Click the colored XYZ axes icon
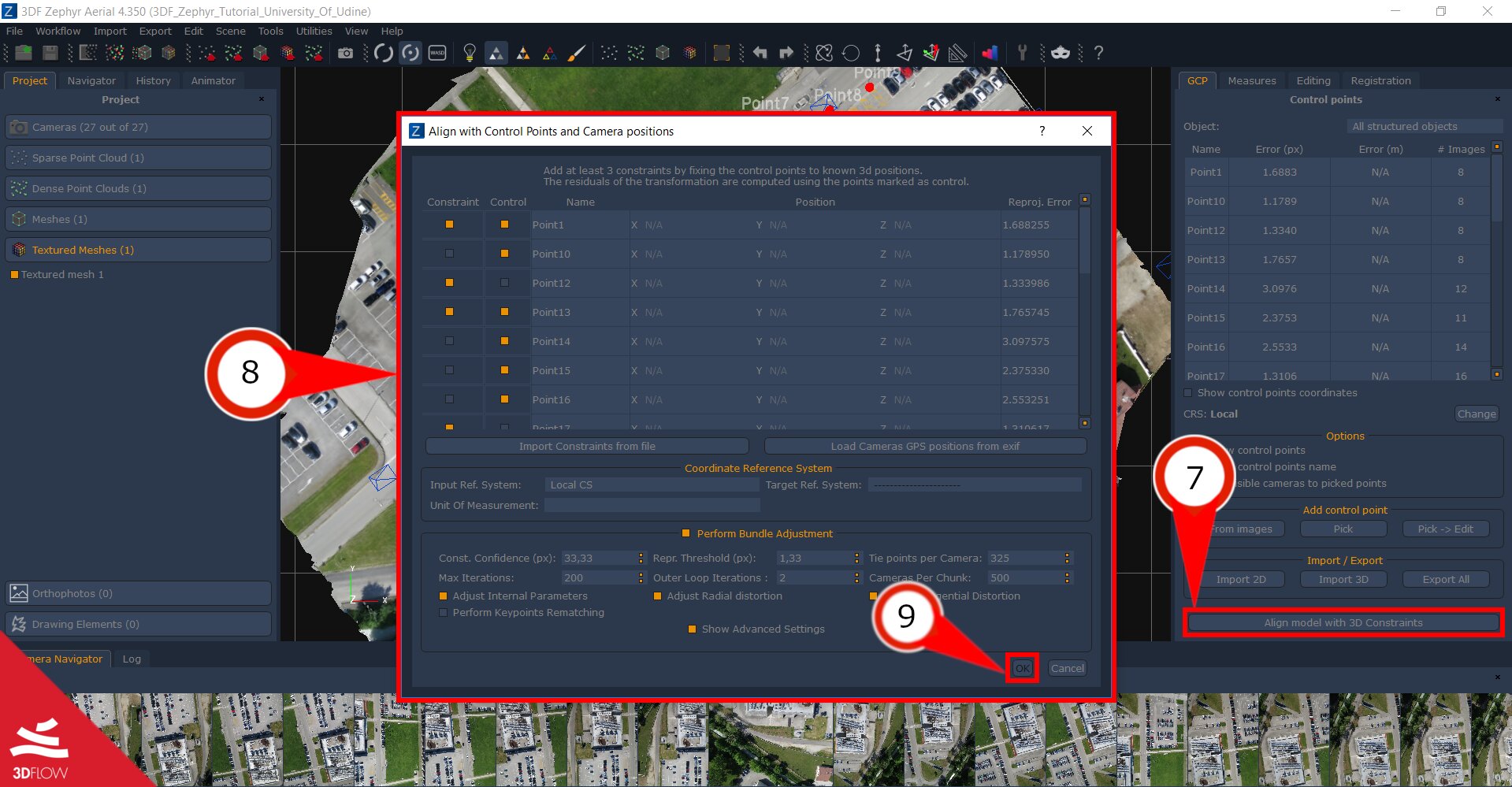Image resolution: width=1512 pixels, height=787 pixels. click(931, 53)
